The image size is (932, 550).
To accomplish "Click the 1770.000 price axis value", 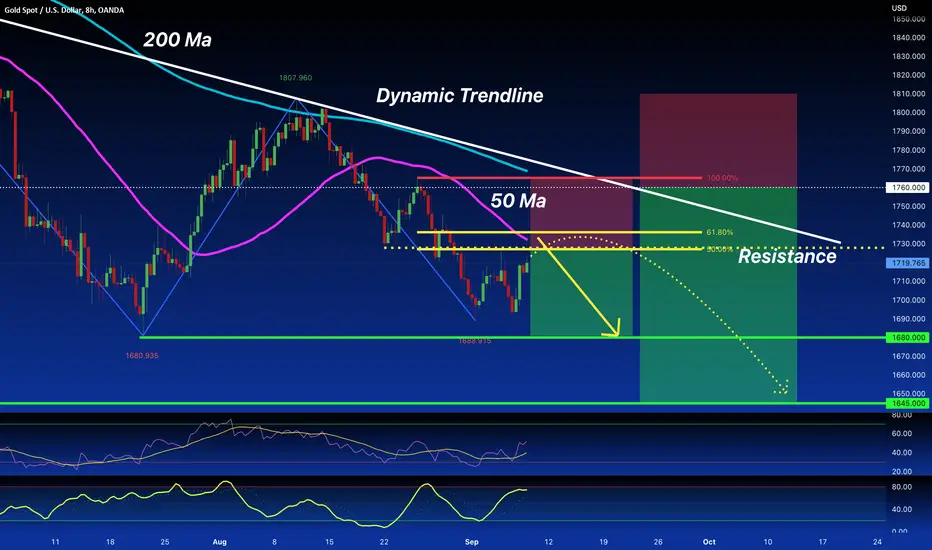I will coord(909,169).
